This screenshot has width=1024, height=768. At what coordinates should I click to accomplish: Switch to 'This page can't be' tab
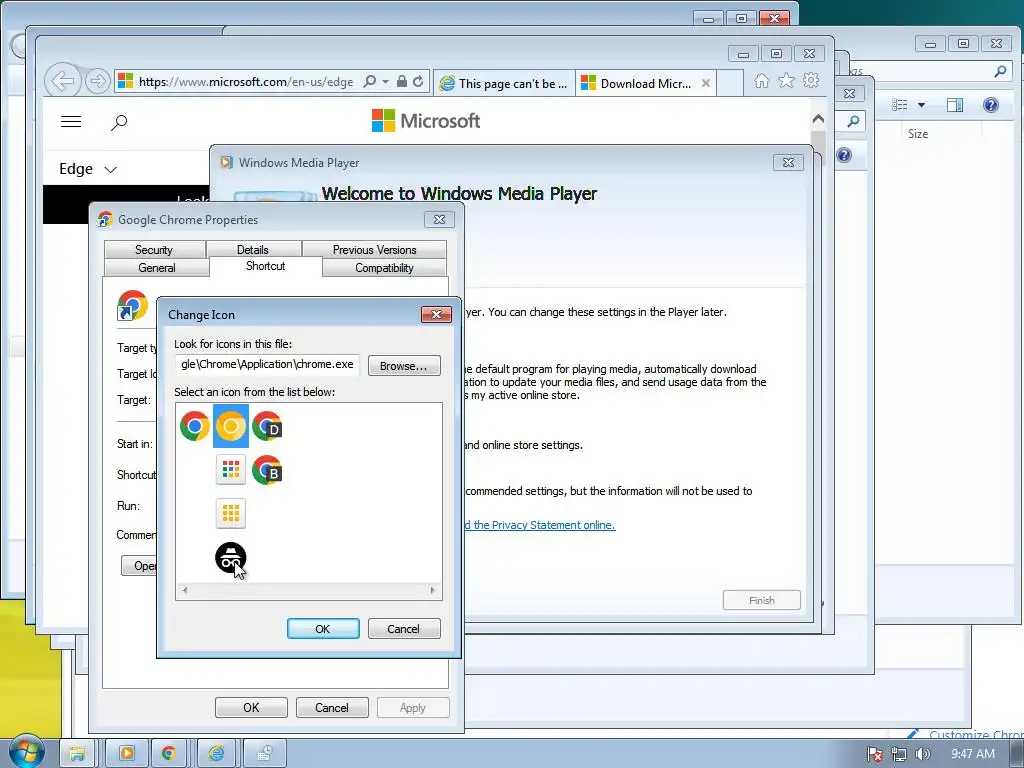pos(504,83)
